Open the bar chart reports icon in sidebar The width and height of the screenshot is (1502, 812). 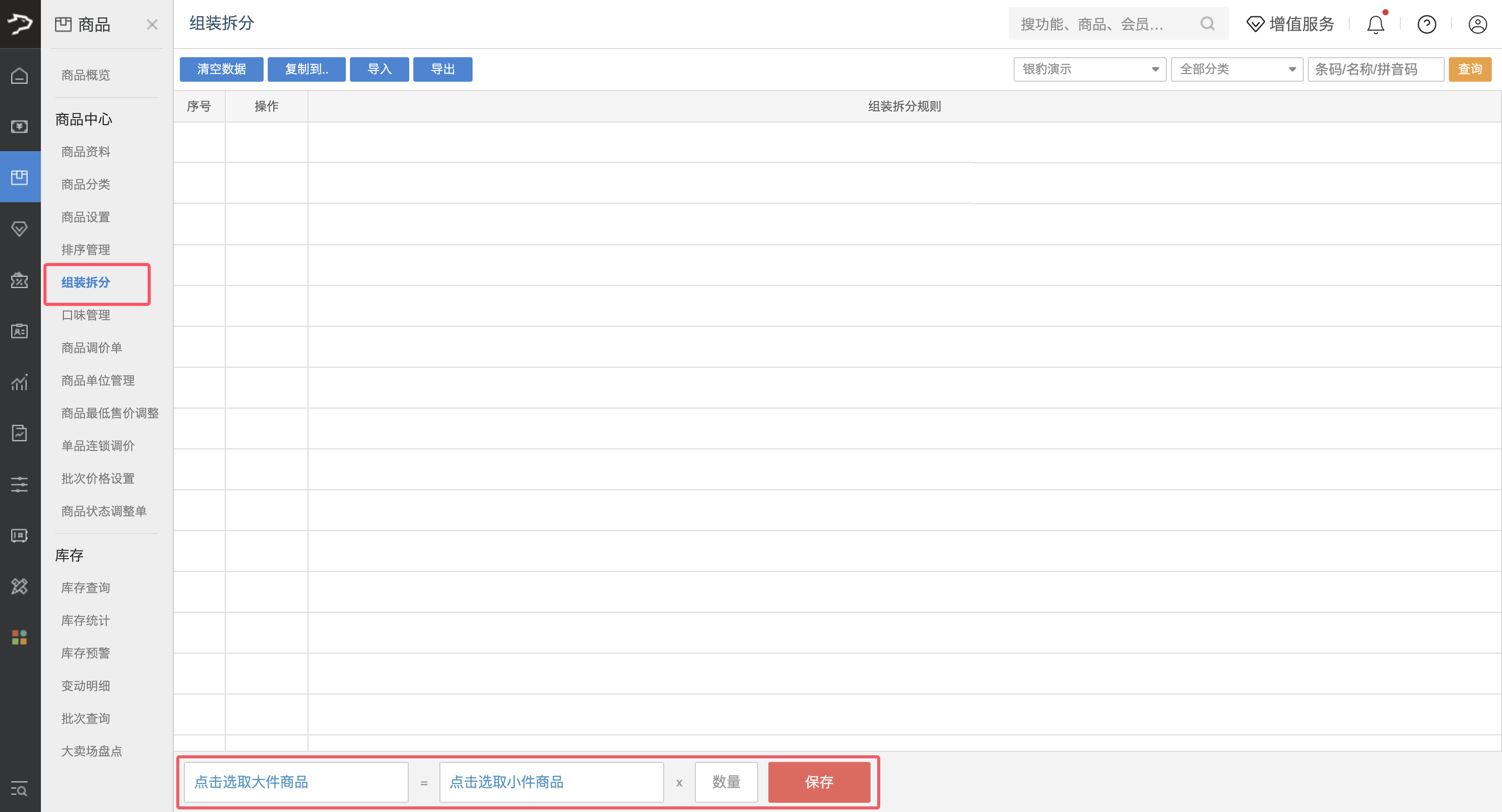tap(20, 382)
